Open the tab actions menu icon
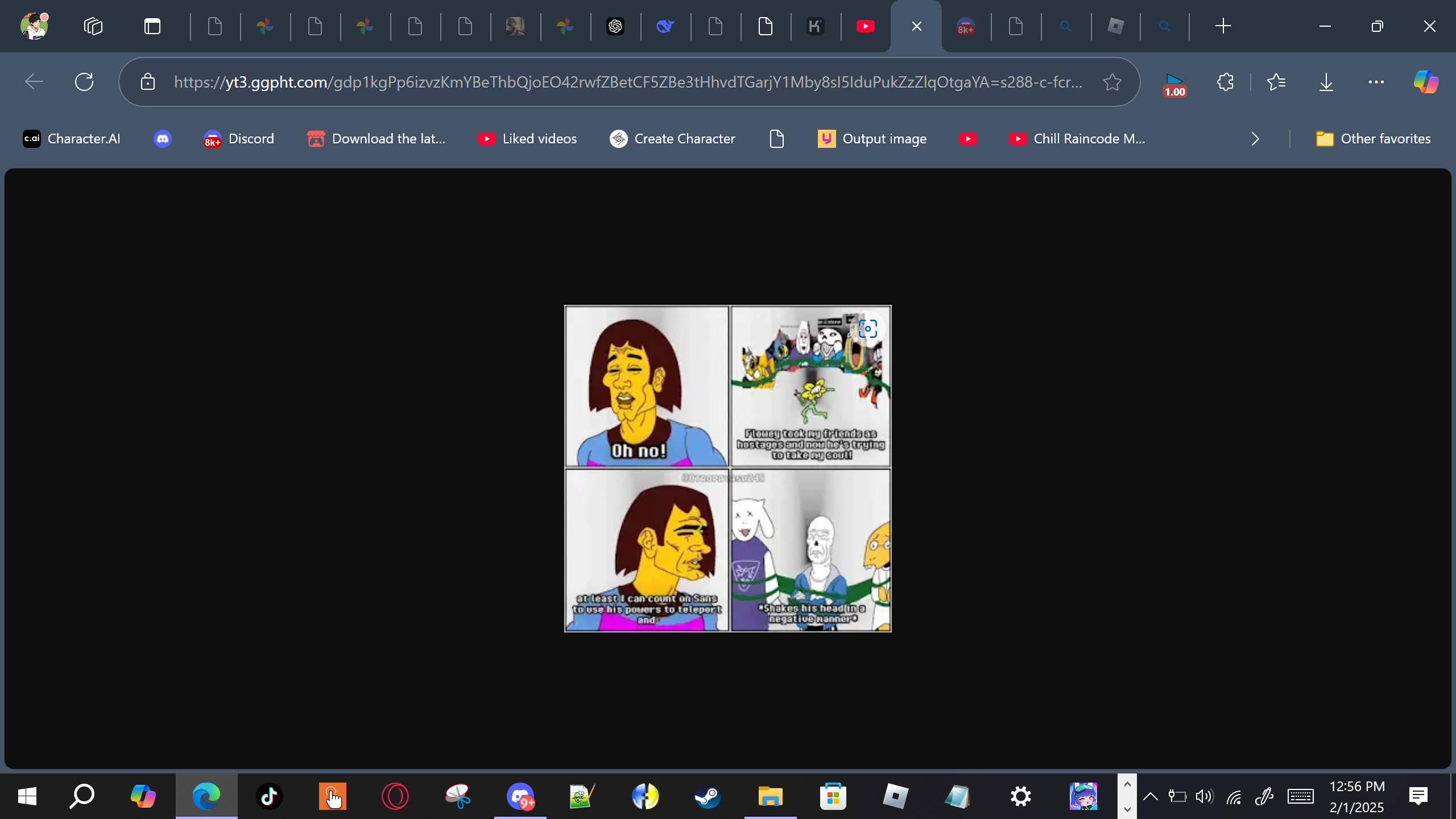 tap(152, 26)
